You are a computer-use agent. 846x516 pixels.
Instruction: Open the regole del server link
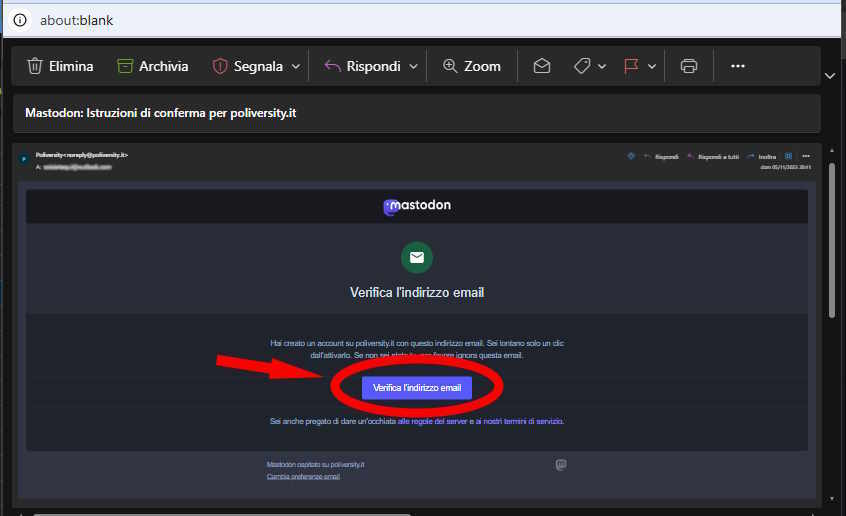click(432, 421)
